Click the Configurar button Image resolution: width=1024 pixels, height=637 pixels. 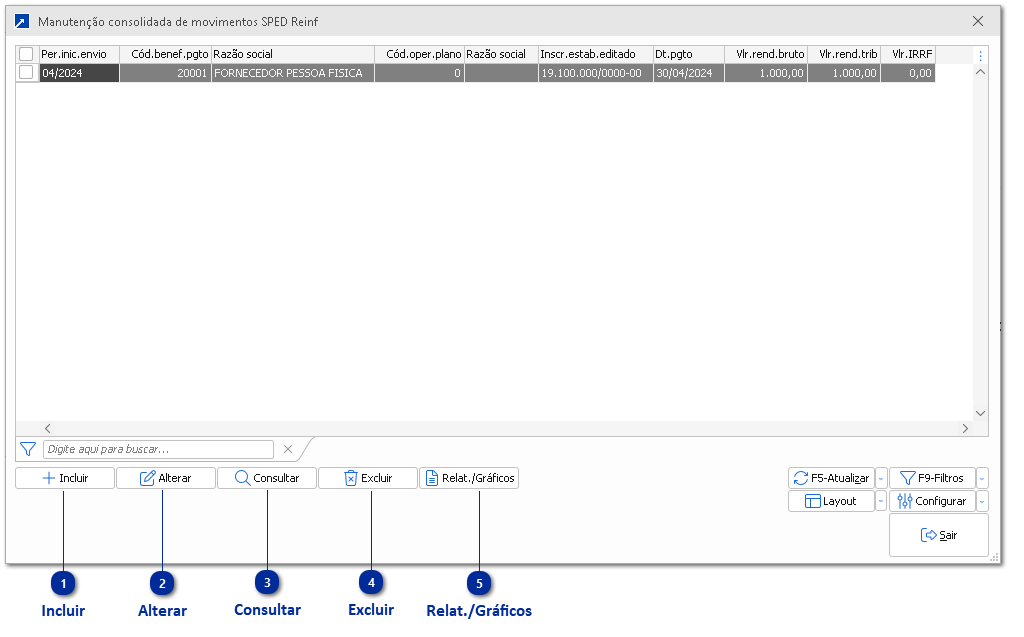(932, 501)
